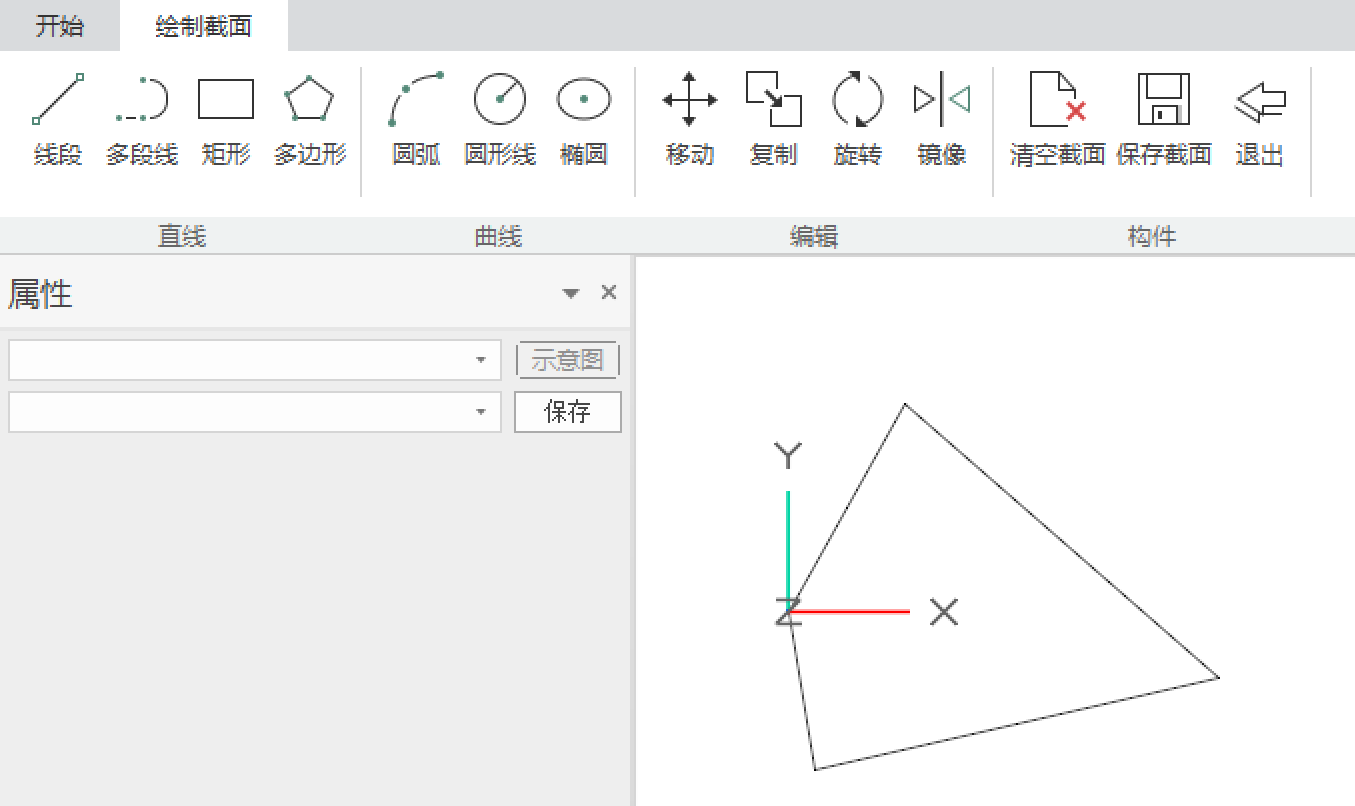1355x806 pixels.
Task: Expand the first properties dropdown
Action: 481,360
